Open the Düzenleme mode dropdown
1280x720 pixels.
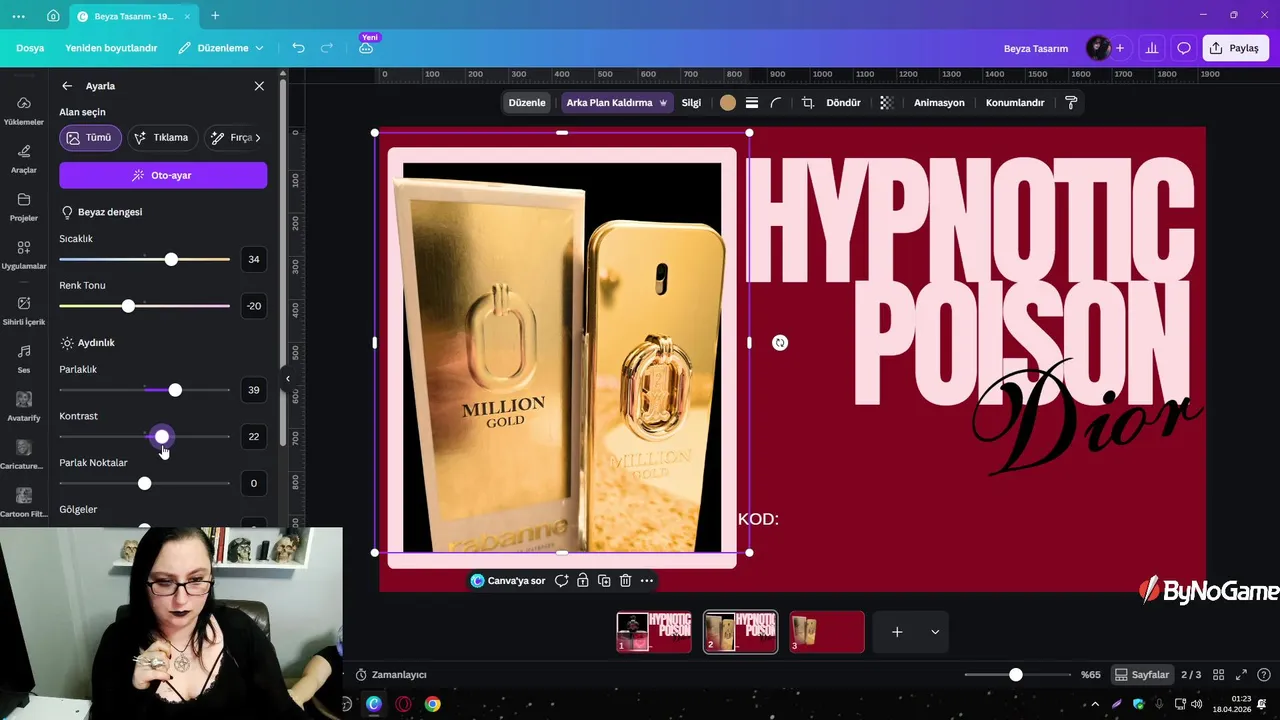221,48
